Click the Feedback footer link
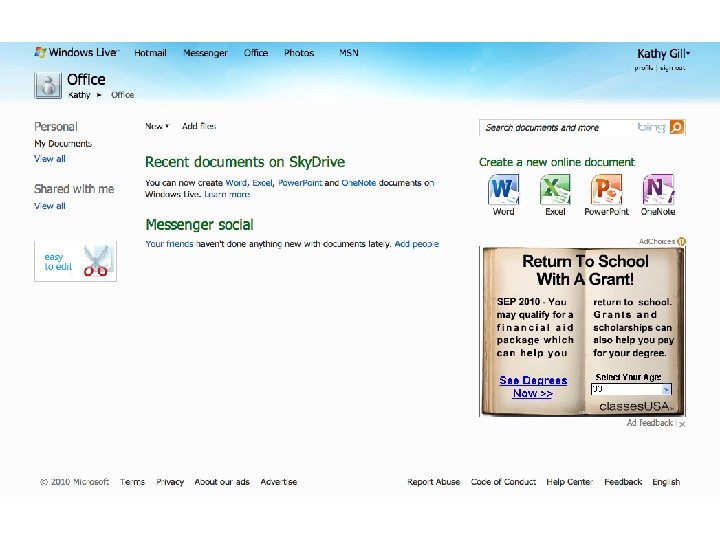 pyautogui.click(x=623, y=482)
